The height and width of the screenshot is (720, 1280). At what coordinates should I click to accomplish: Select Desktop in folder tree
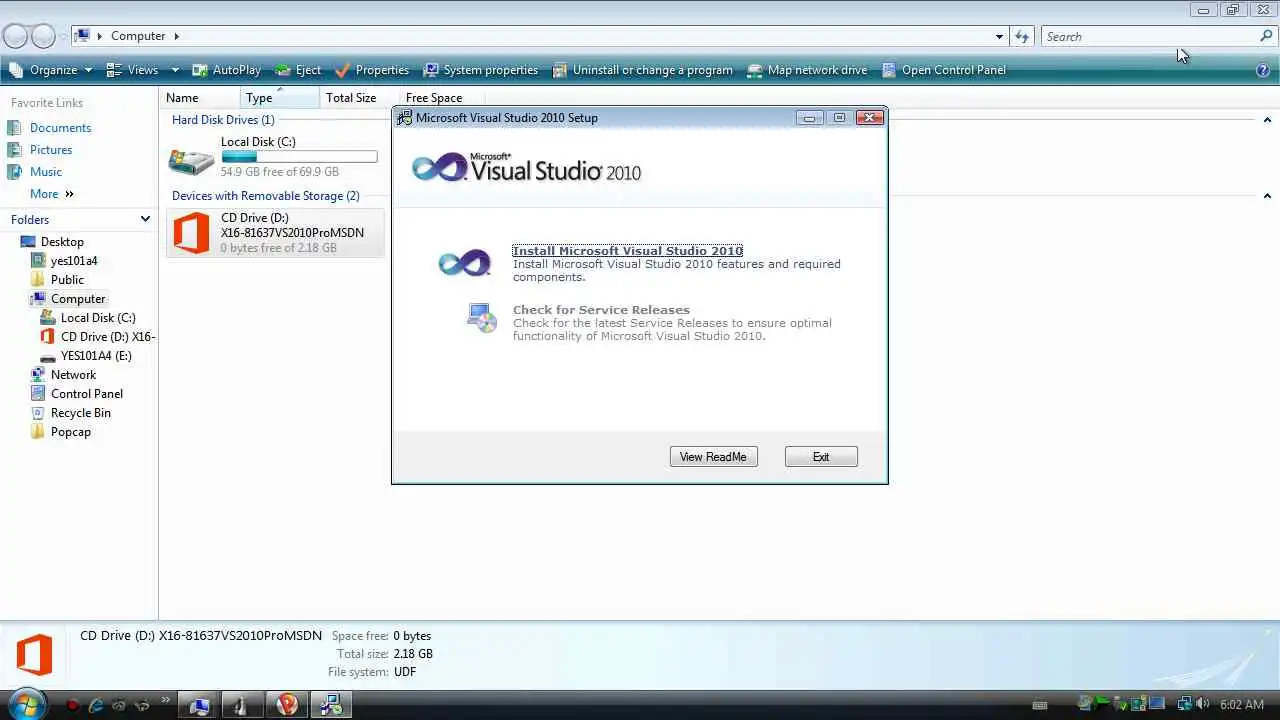62,242
